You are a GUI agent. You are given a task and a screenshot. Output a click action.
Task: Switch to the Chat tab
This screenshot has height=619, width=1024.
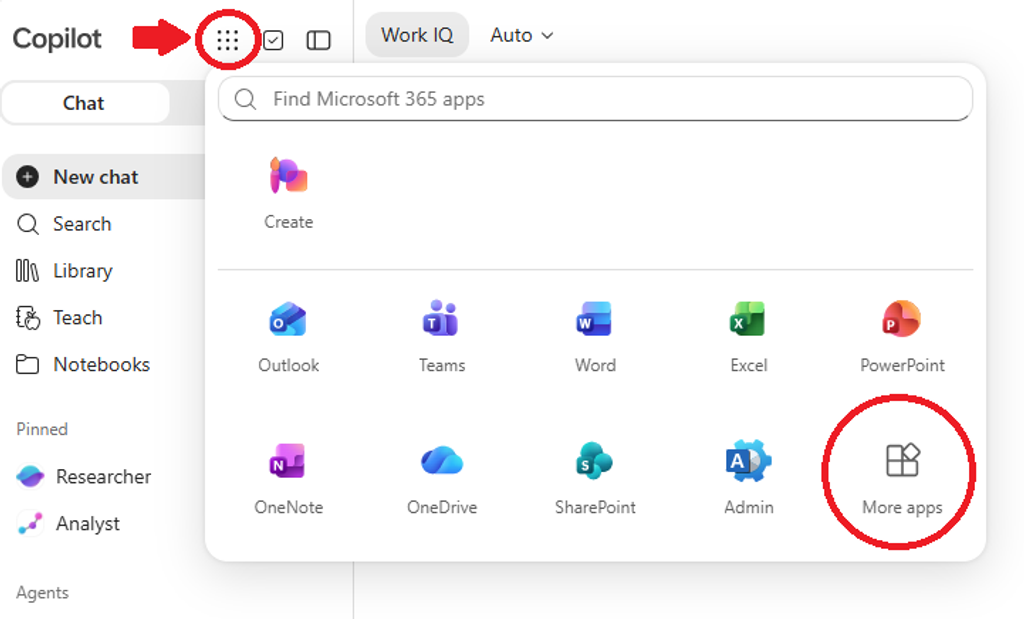pyautogui.click(x=86, y=103)
